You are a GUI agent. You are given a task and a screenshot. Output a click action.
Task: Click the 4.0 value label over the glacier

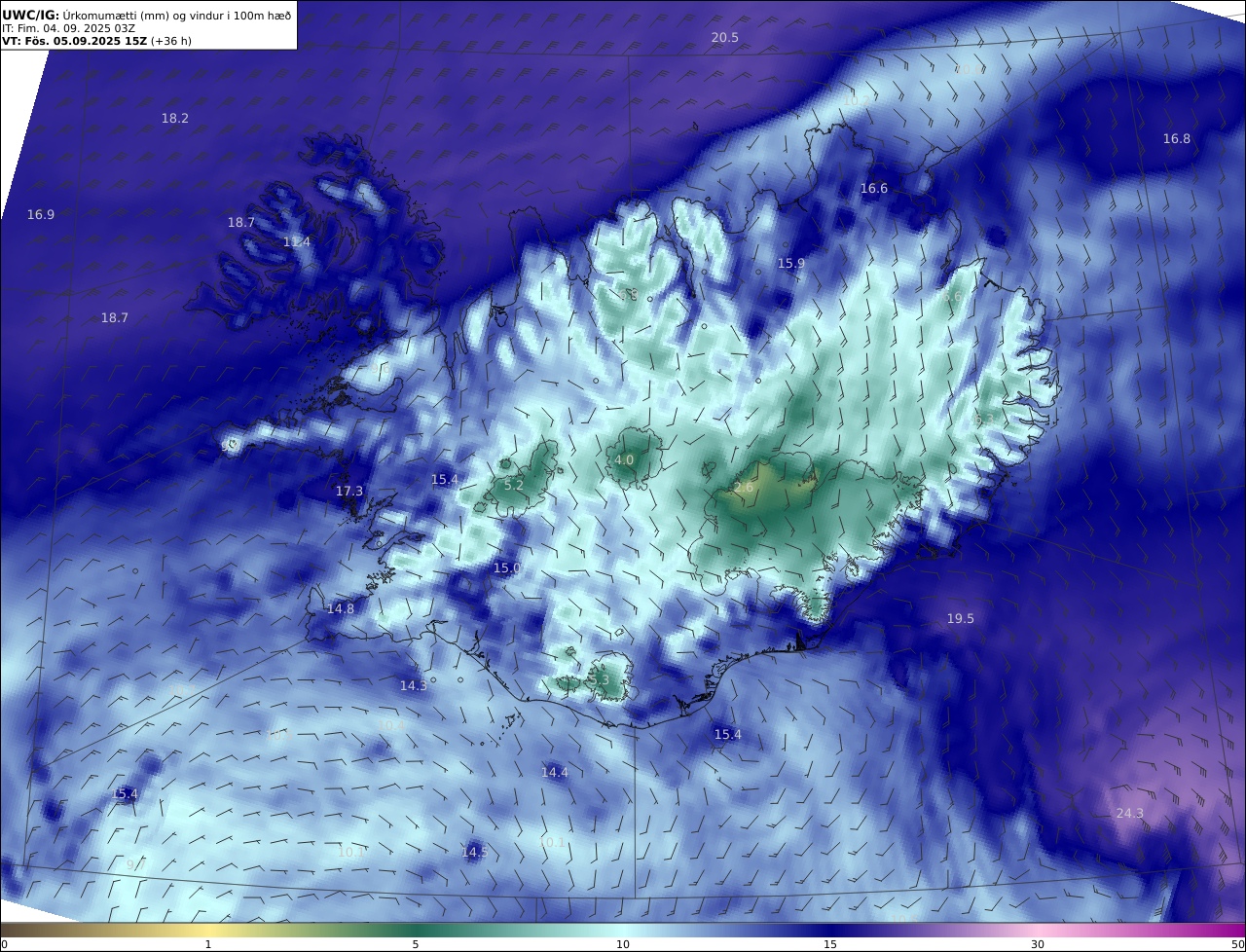pyautogui.click(x=624, y=459)
